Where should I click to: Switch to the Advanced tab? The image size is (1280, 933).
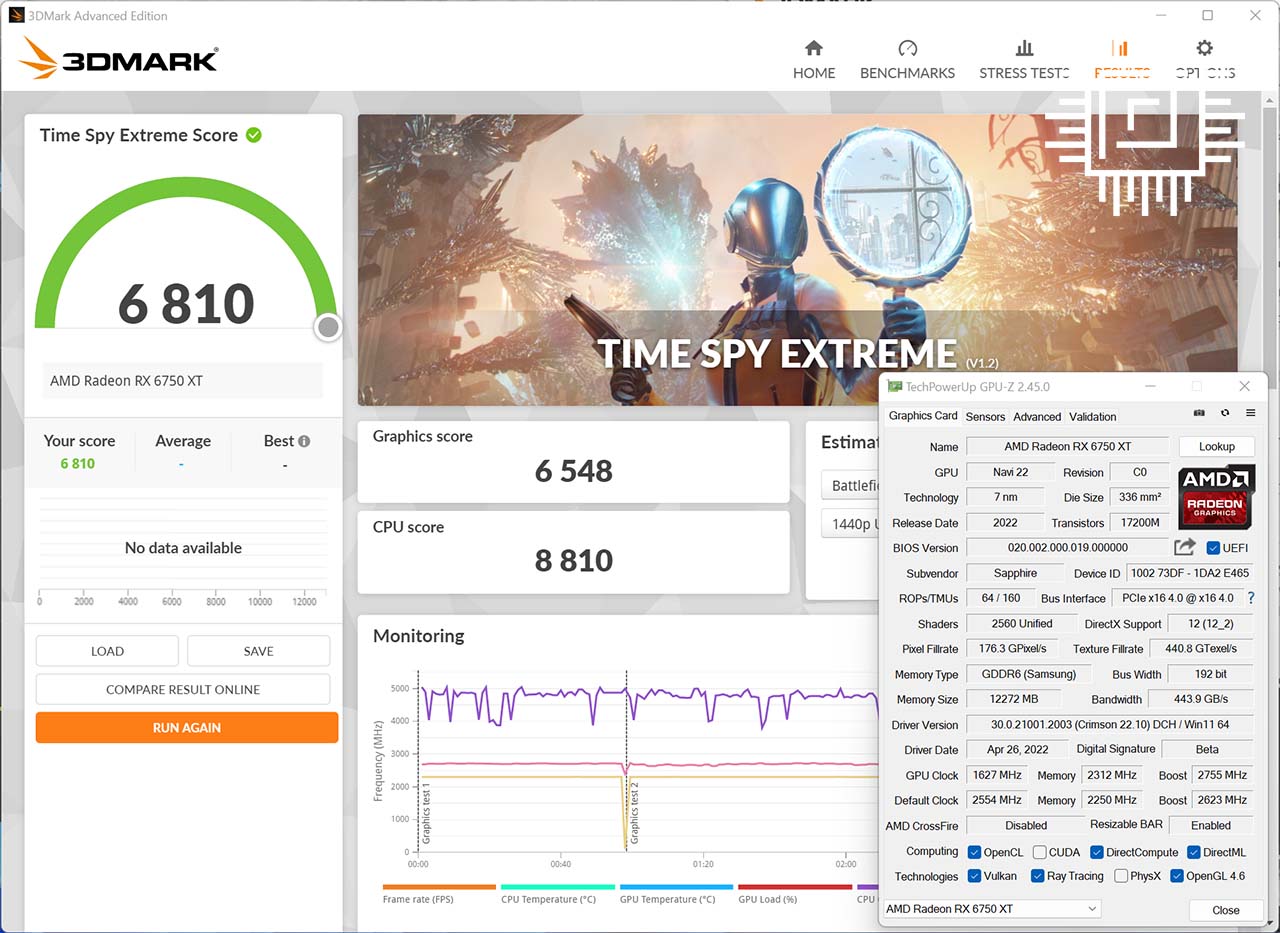click(x=1037, y=417)
